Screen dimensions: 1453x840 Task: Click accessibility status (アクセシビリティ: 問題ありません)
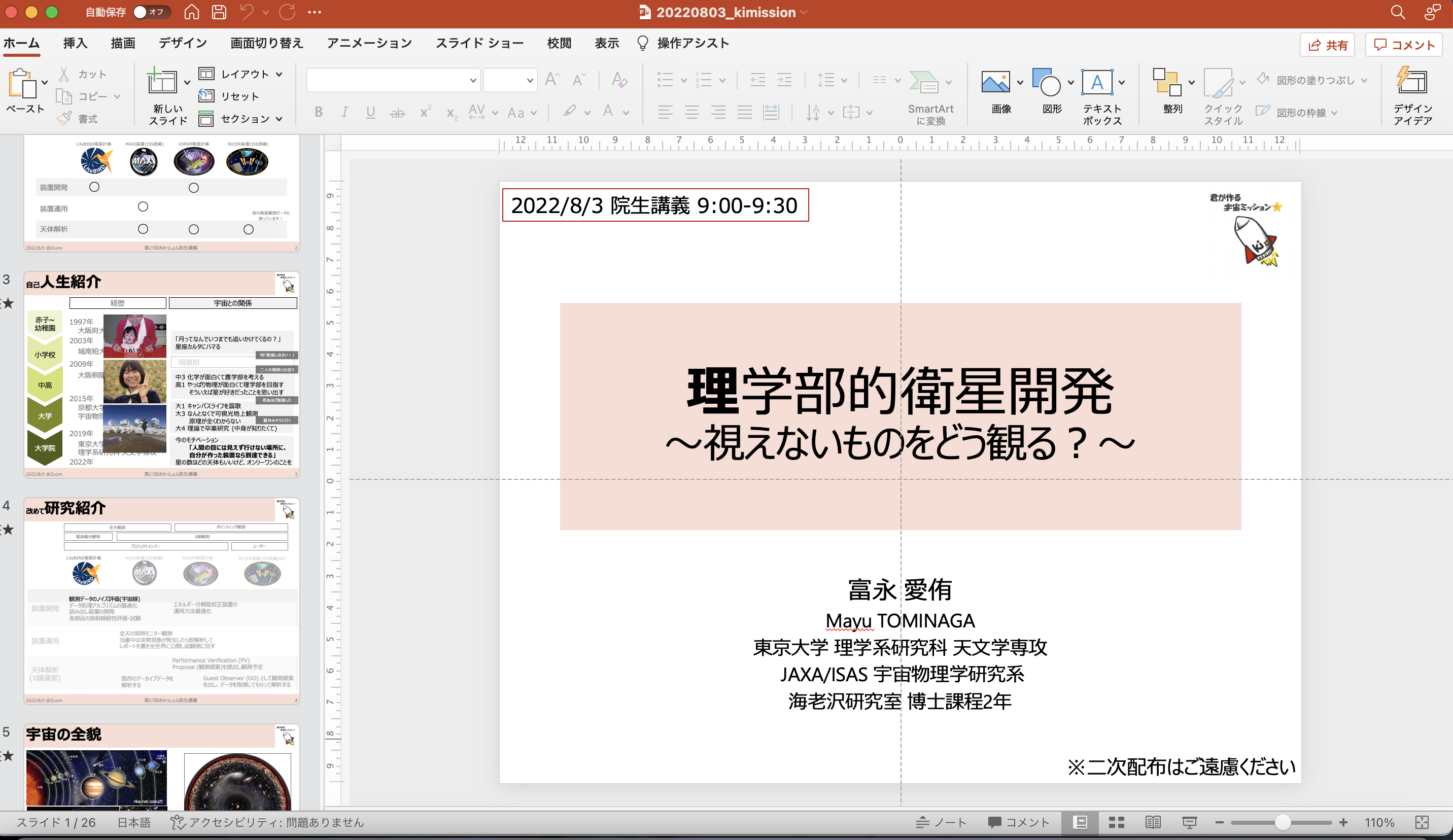267,822
